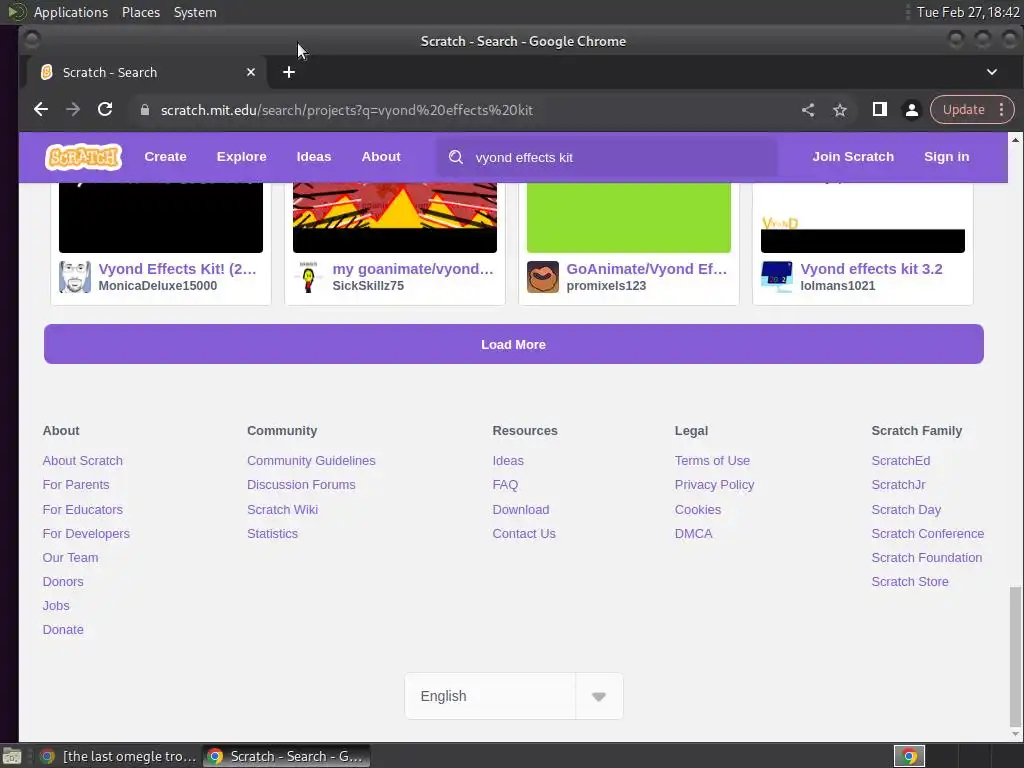Image resolution: width=1024 pixels, height=768 pixels.
Task: Click lolmans1021's avatar image
Action: 776,277
